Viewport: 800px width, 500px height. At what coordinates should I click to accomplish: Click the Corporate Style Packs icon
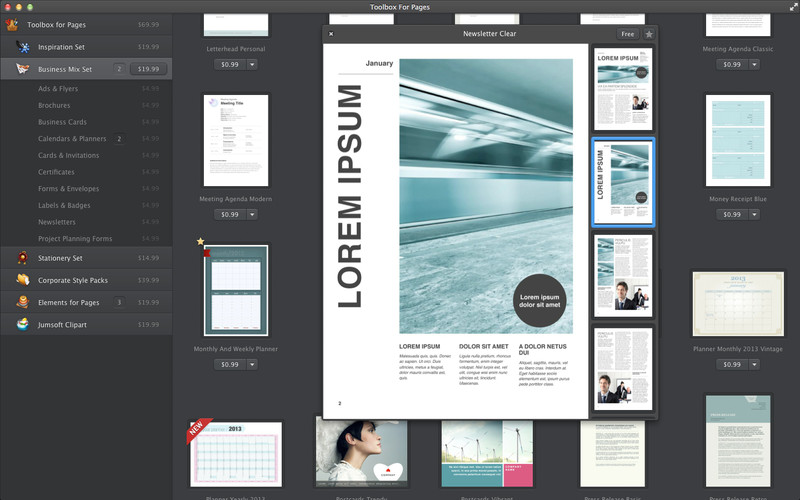[22, 280]
